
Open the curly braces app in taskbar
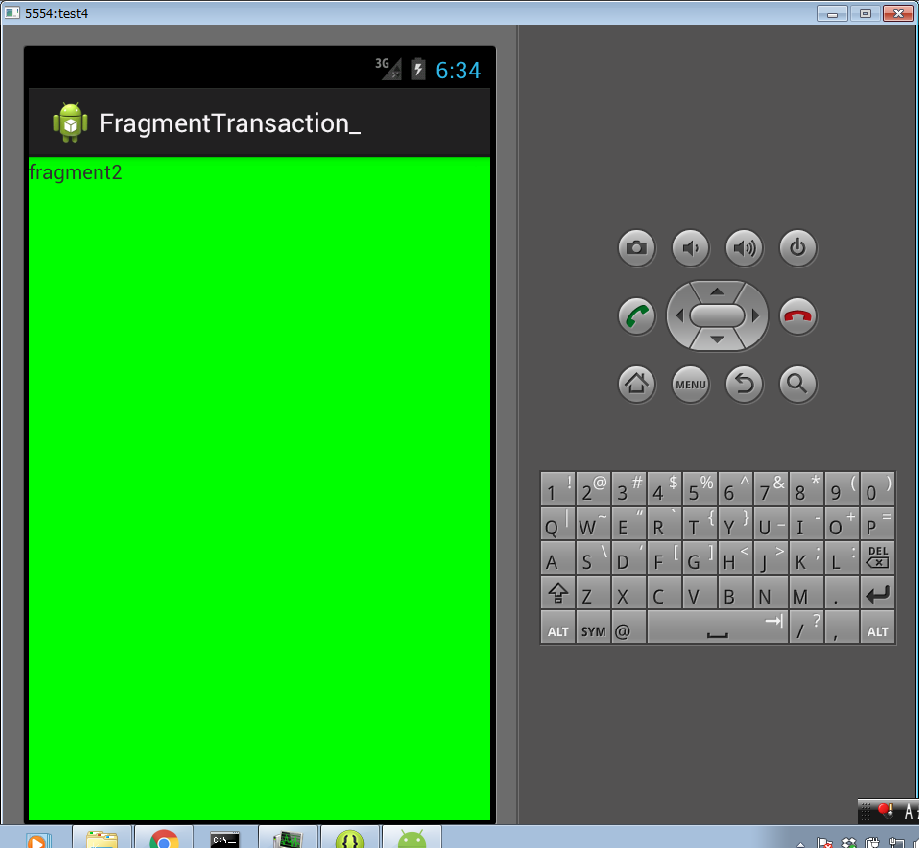[349, 838]
